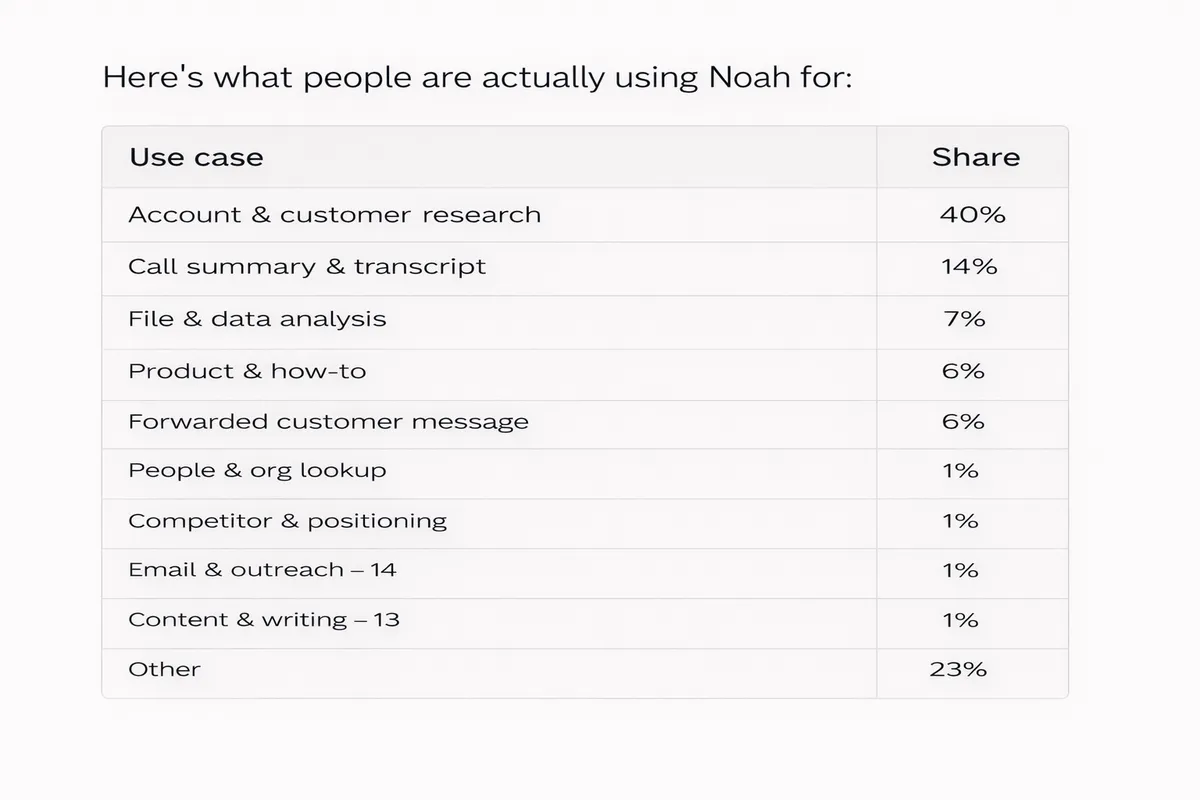The width and height of the screenshot is (1200, 800).
Task: Click the share value for Content & writing
Action: pos(960,620)
